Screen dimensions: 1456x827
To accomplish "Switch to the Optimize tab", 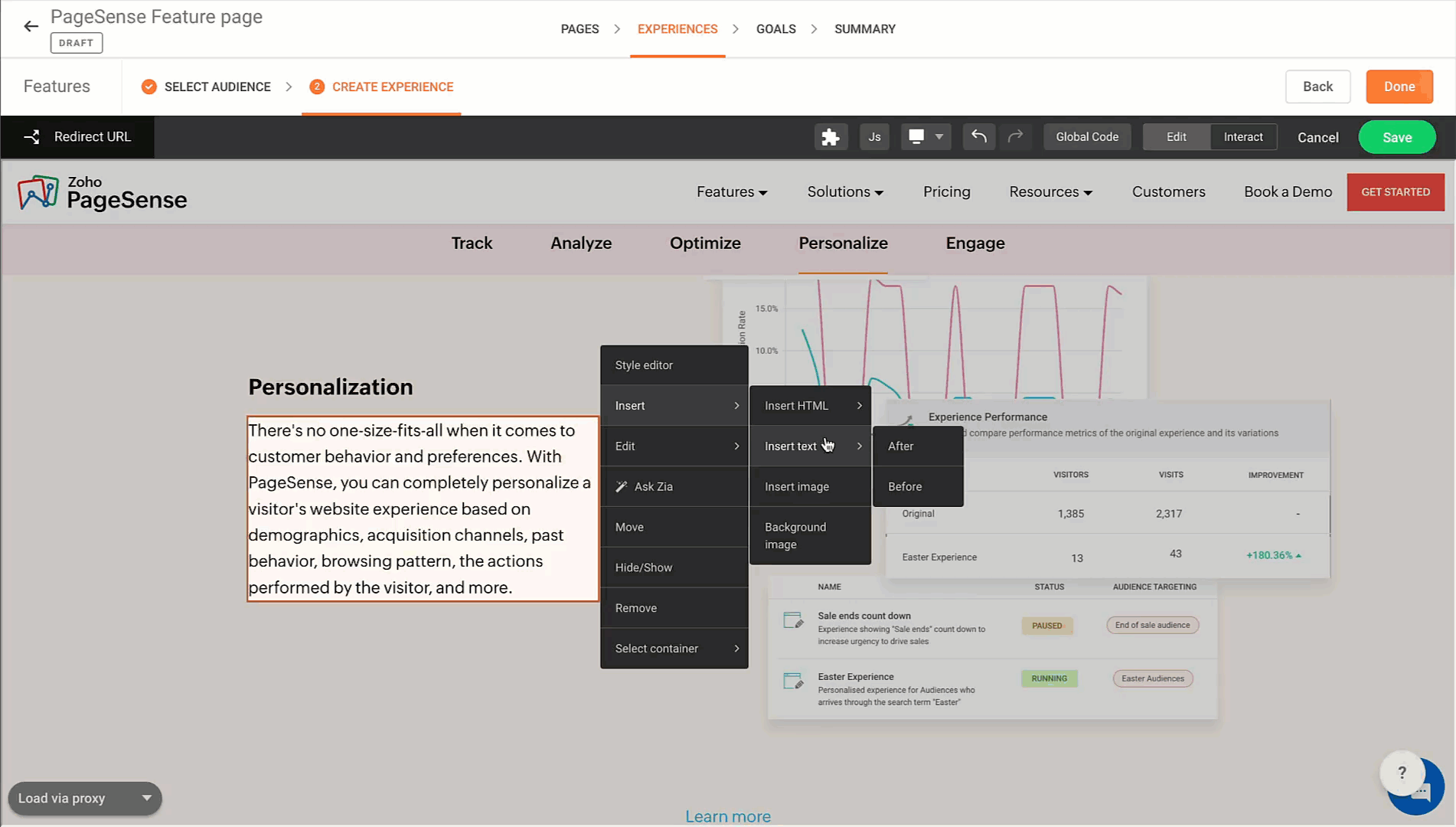I will point(705,244).
